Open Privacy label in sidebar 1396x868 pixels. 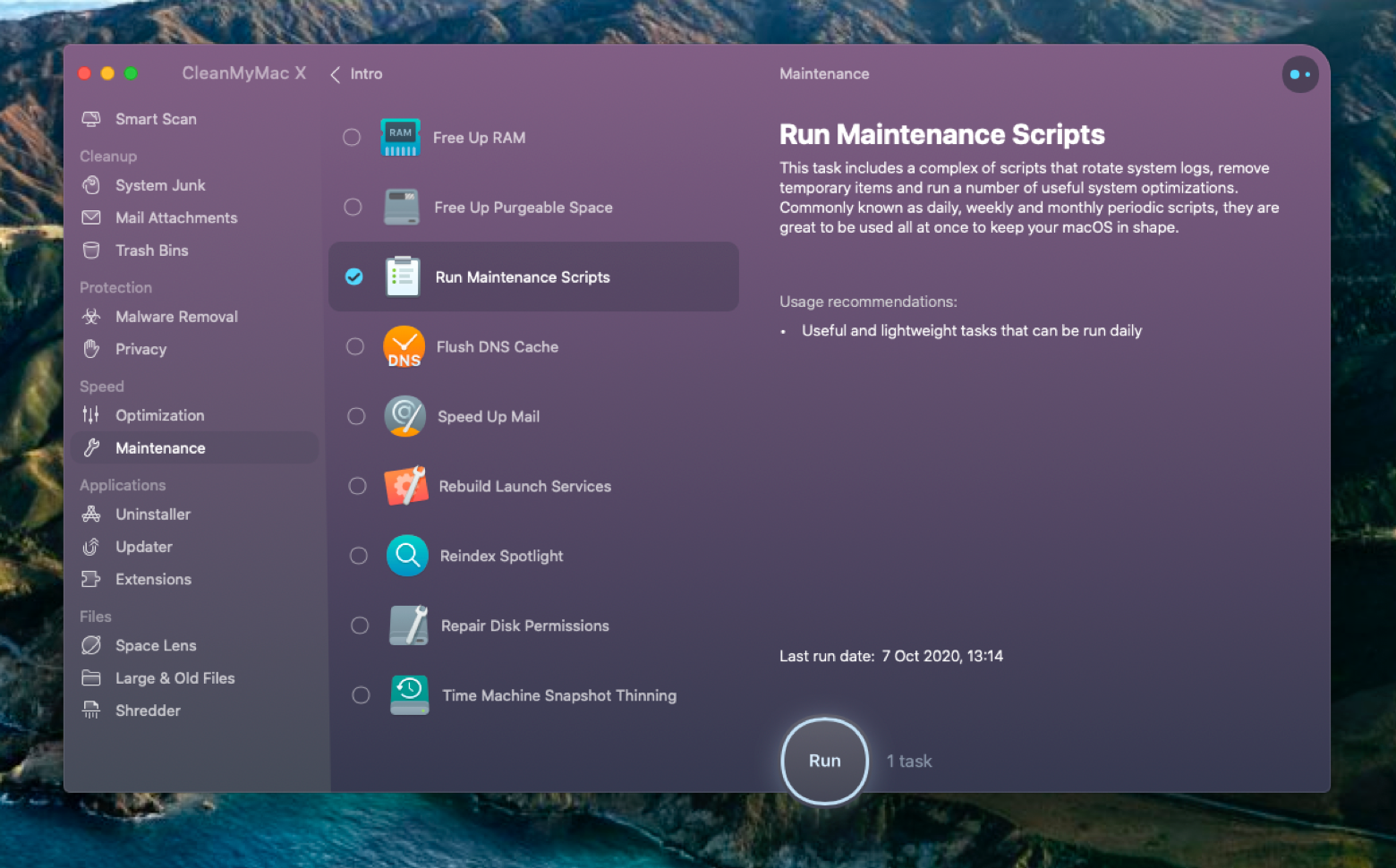coord(141,350)
